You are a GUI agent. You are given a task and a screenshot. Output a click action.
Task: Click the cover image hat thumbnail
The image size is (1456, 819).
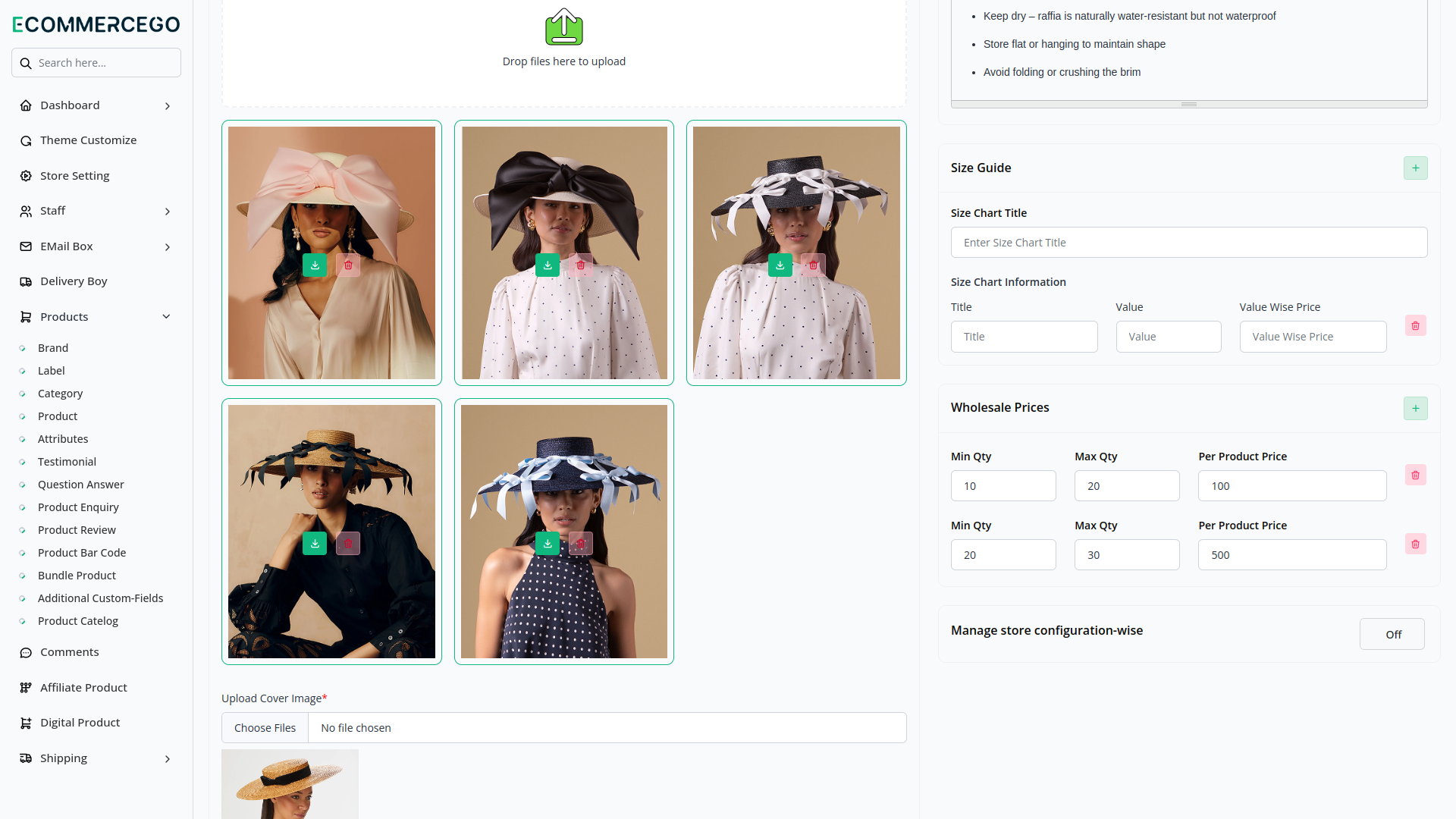[x=290, y=784]
